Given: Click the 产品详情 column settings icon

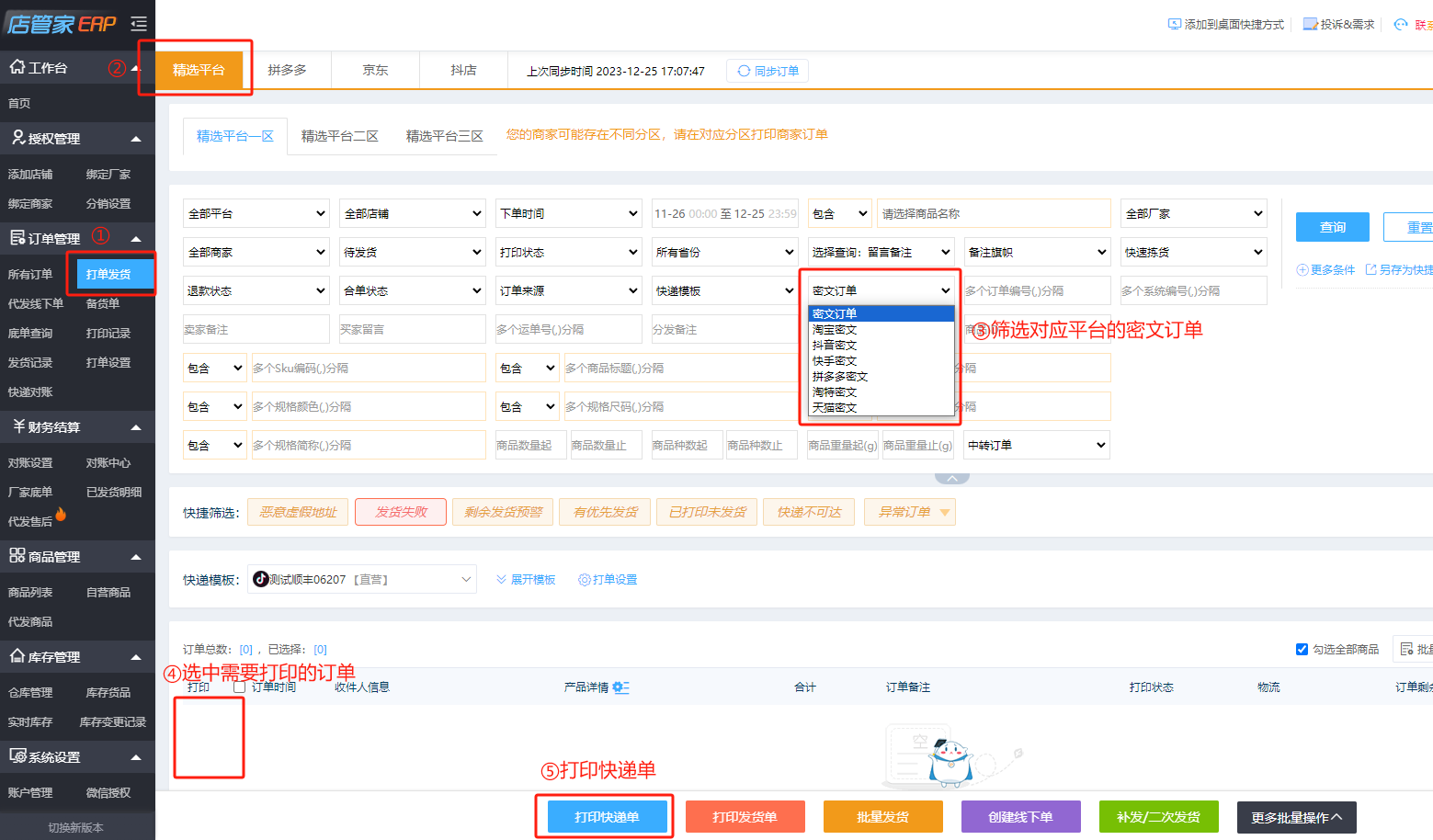Looking at the screenshot, I should coord(620,687).
